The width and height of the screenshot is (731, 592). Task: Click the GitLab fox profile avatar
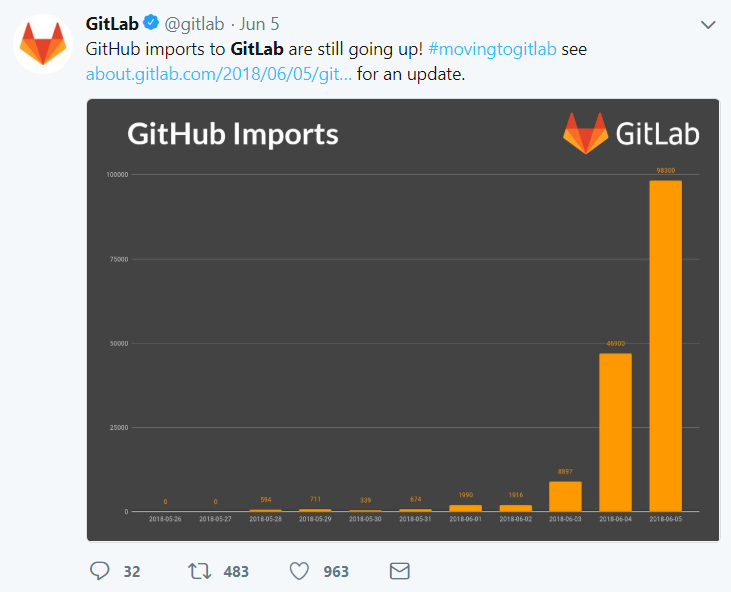(43, 43)
